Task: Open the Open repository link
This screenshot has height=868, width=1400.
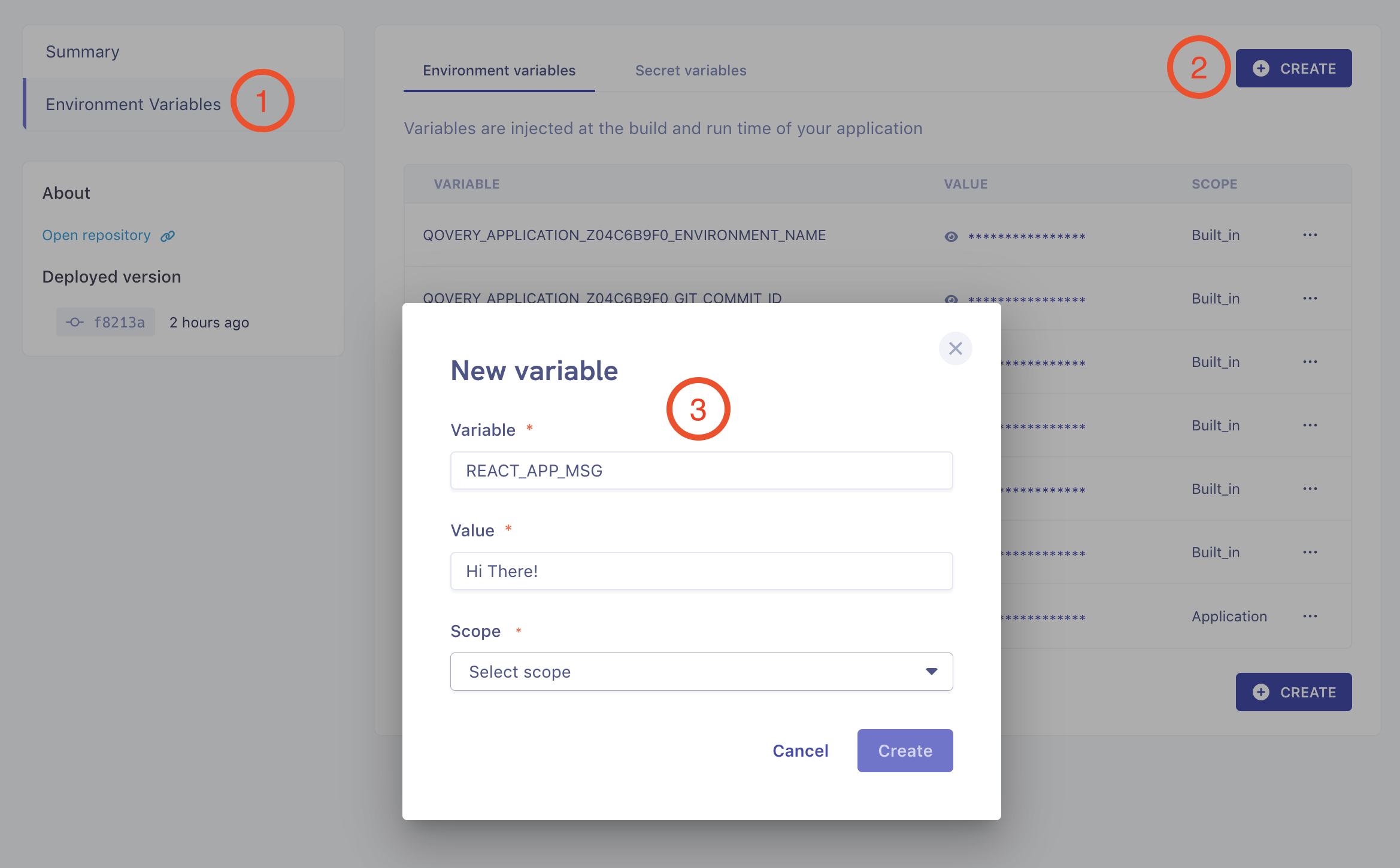Action: (97, 235)
